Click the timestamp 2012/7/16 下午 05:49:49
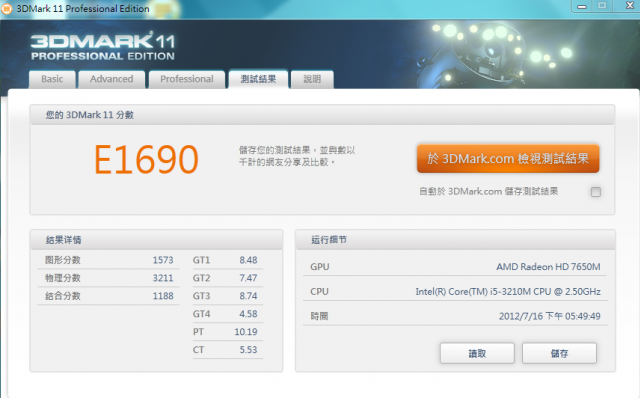The height and width of the screenshot is (398, 640). 549,316
